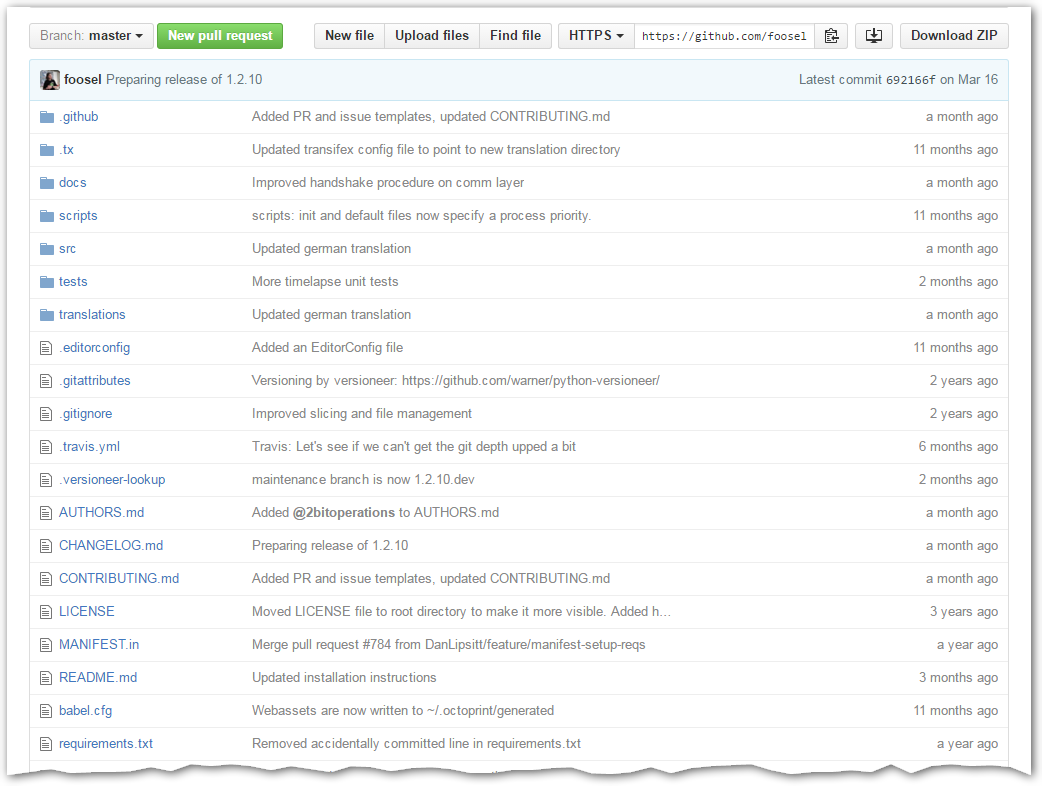Open the Upload files page

(431, 35)
